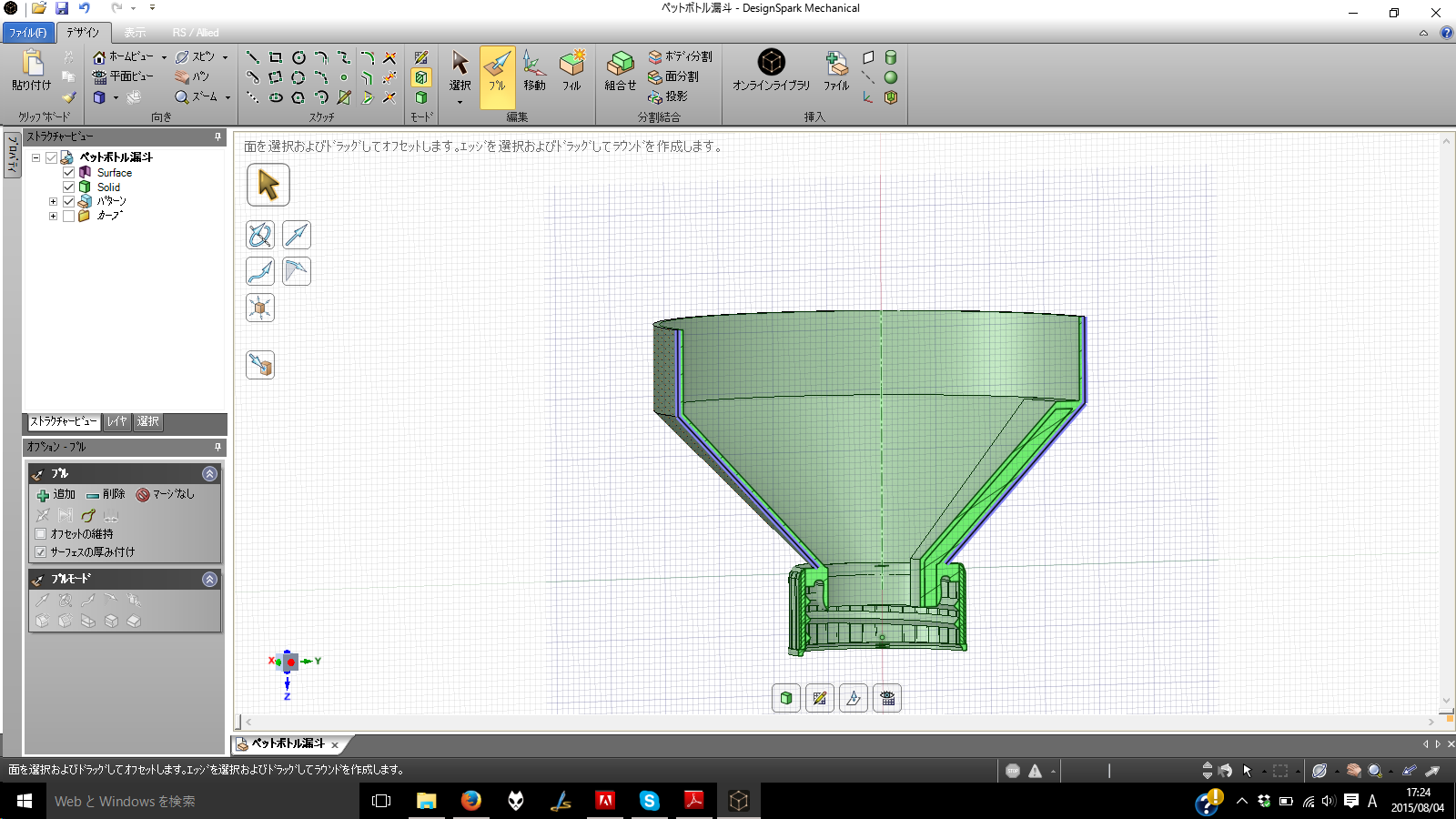Click the Split Face (面分割) tool
Screen dimensions: 1456x819
pos(673,76)
